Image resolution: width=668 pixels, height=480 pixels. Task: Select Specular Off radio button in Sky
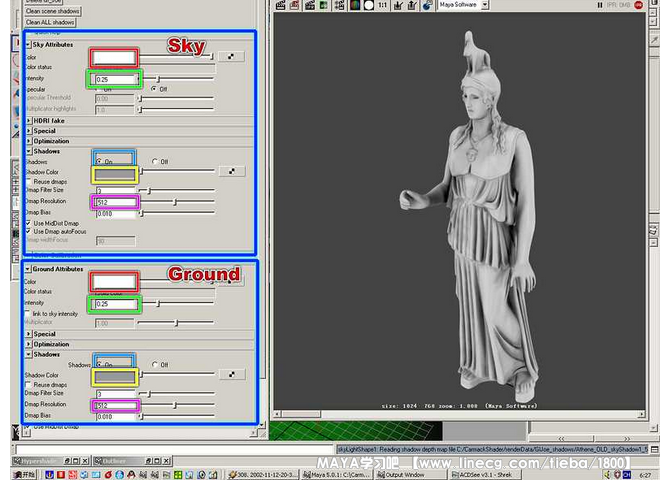pos(153,89)
